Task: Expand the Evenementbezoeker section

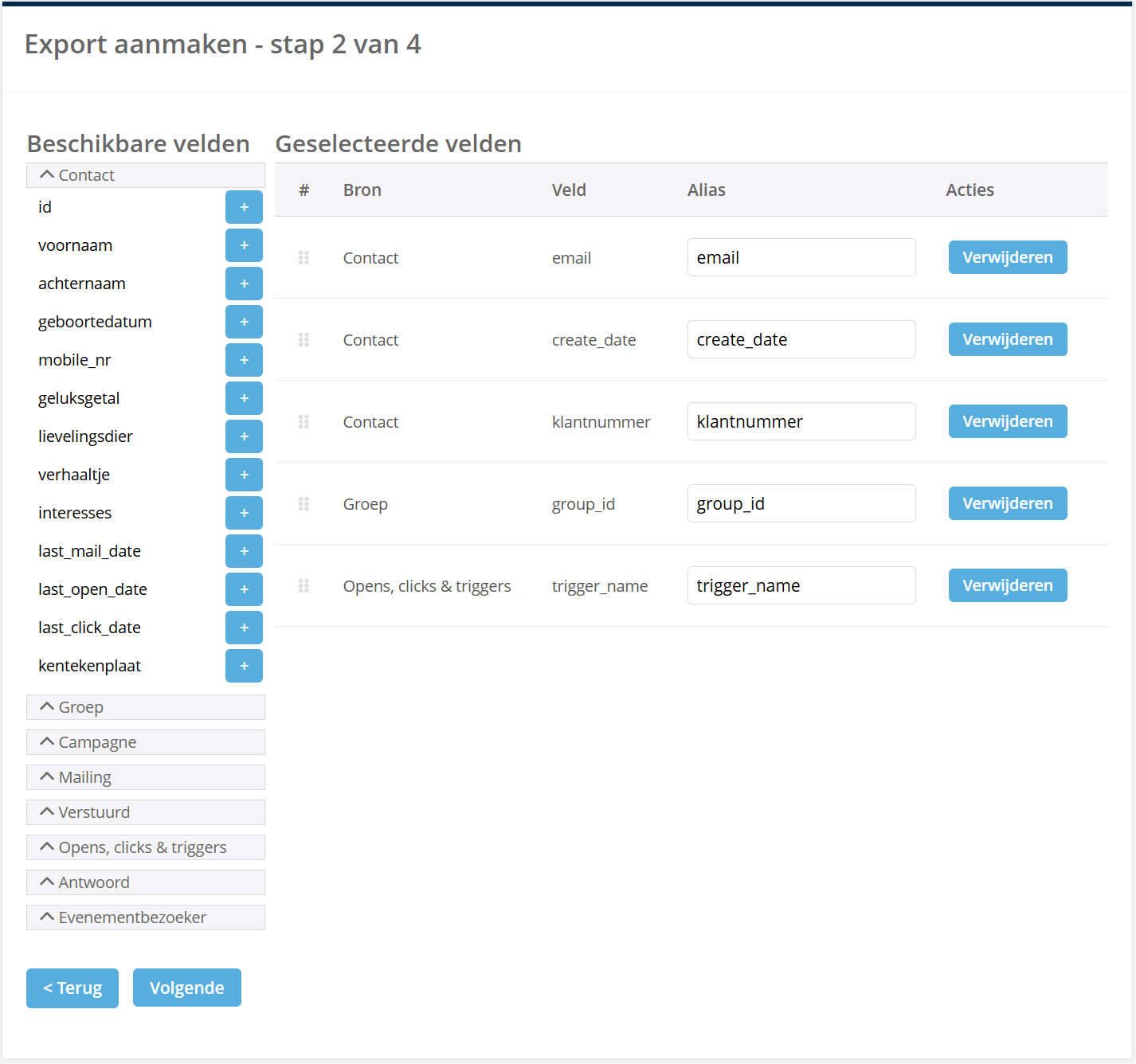Action: (x=146, y=917)
